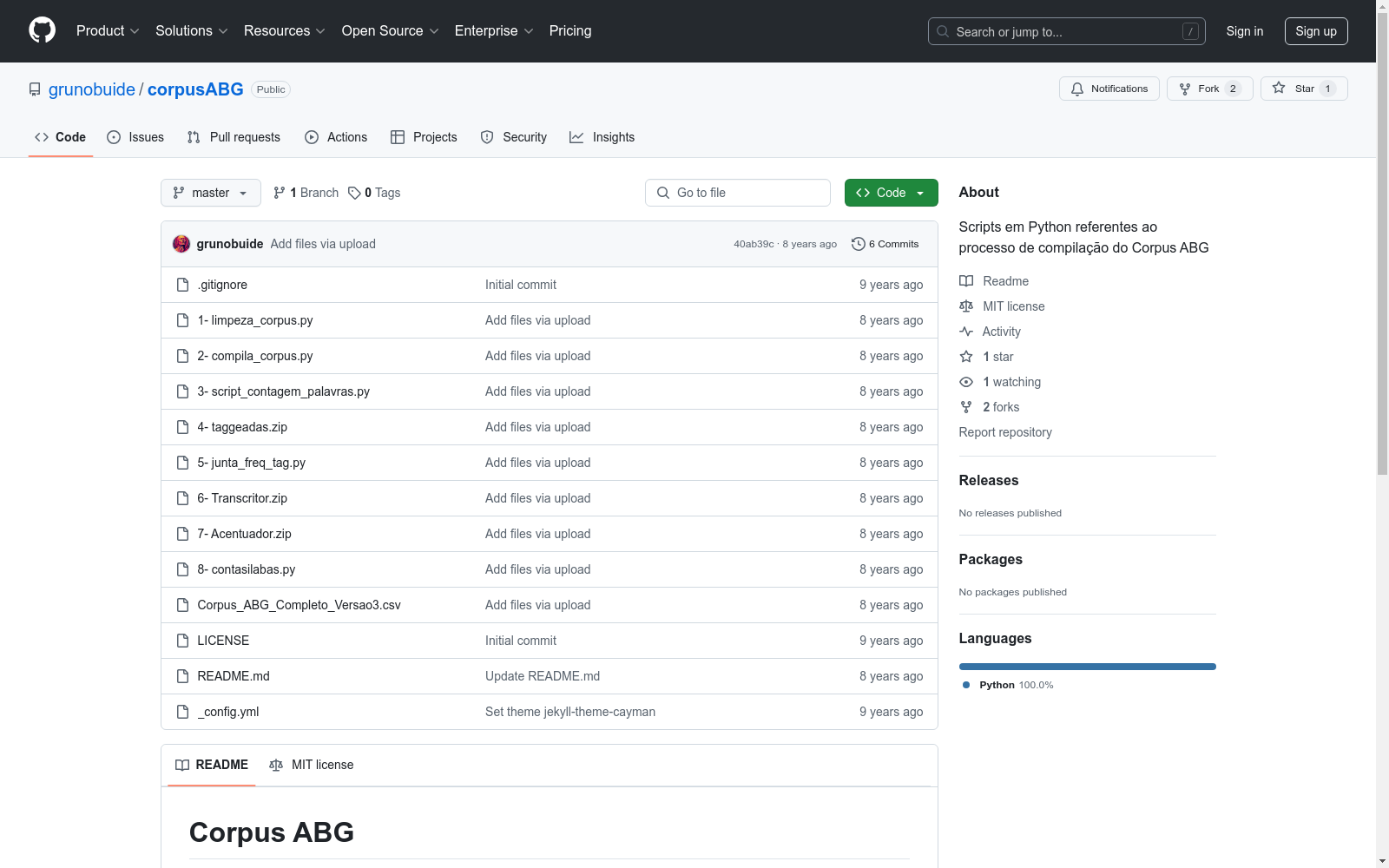1389x868 pixels.
Task: Expand the Solutions menu
Action: point(192,30)
